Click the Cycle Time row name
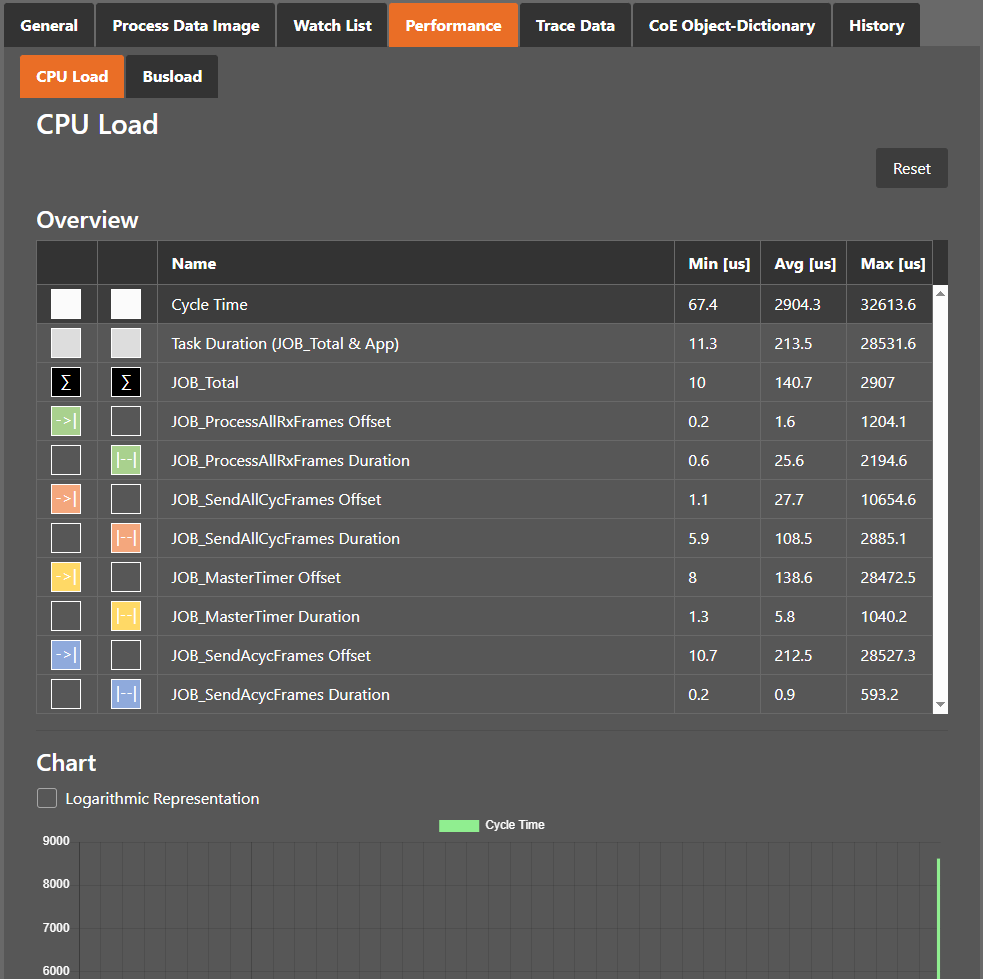This screenshot has width=983, height=979. pyautogui.click(x=209, y=305)
